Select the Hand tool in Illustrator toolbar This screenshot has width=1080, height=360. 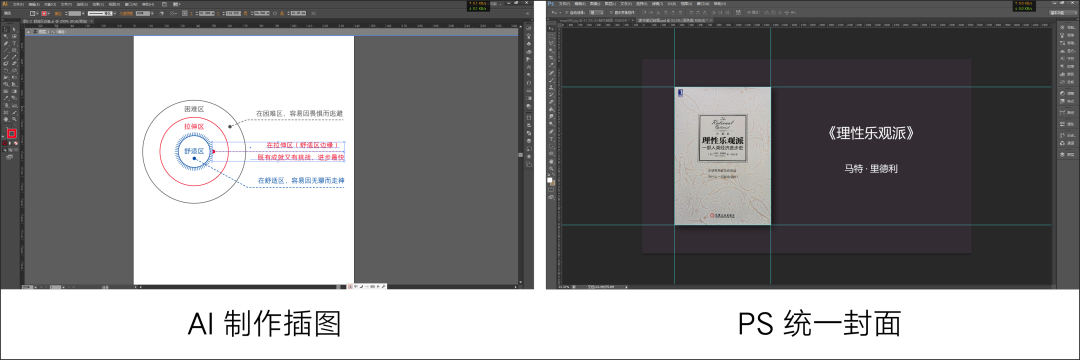pyautogui.click(x=6, y=118)
